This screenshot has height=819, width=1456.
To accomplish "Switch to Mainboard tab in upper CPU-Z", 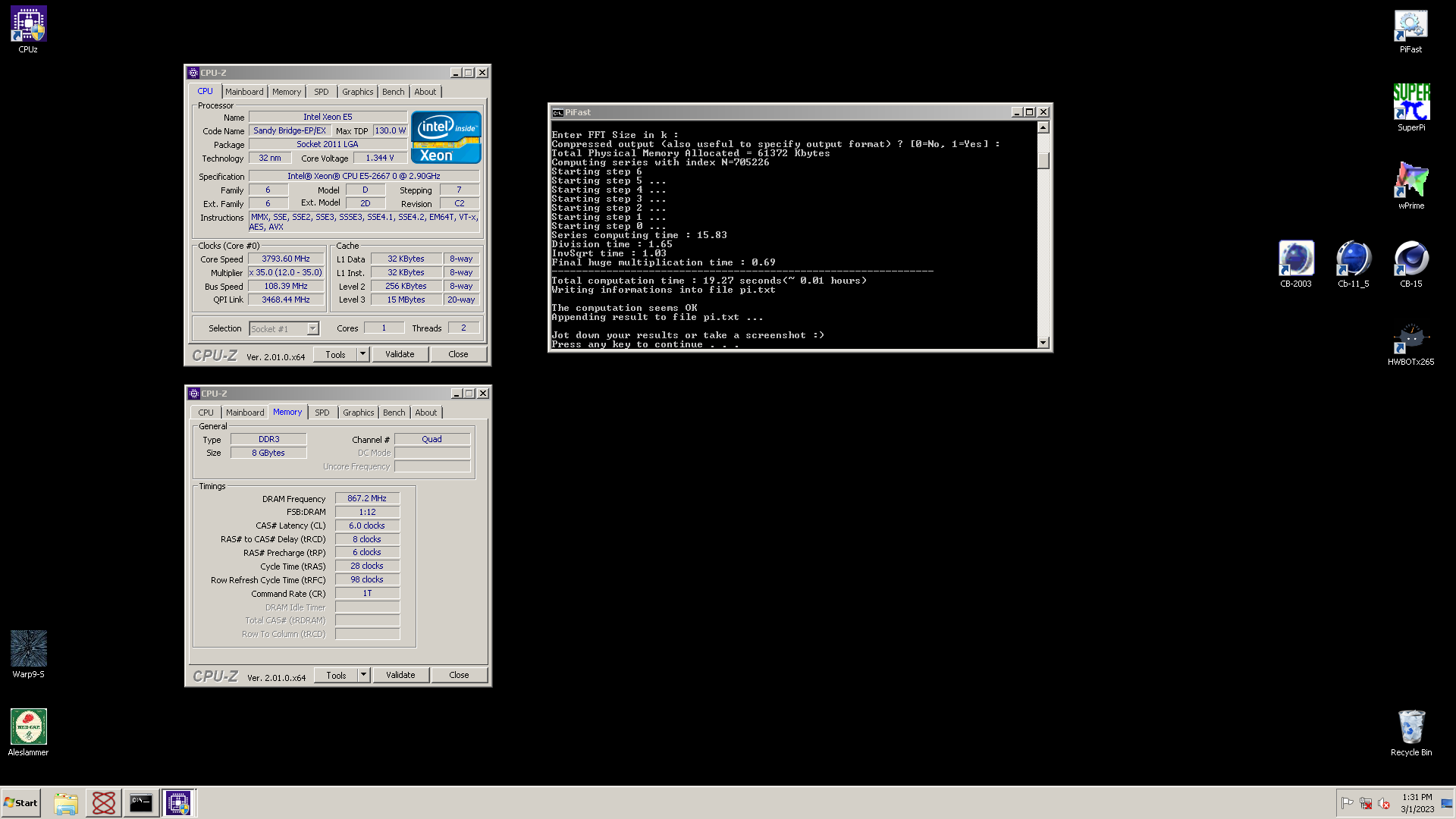I will [244, 92].
